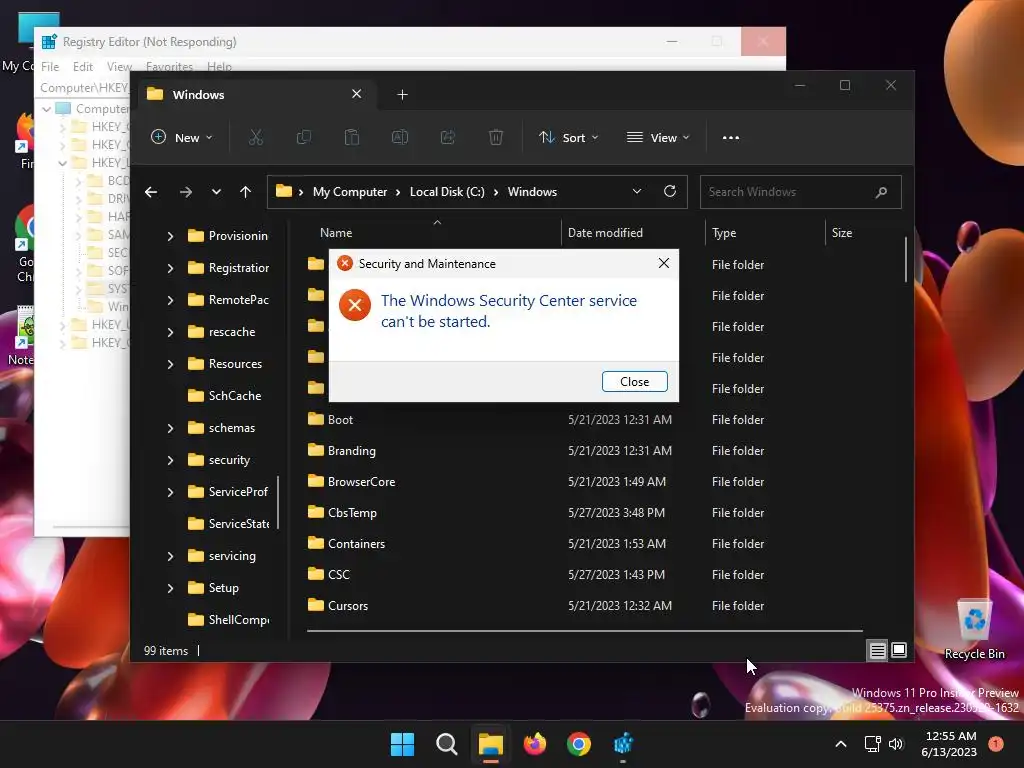Open taskbar Search

[x=447, y=744]
